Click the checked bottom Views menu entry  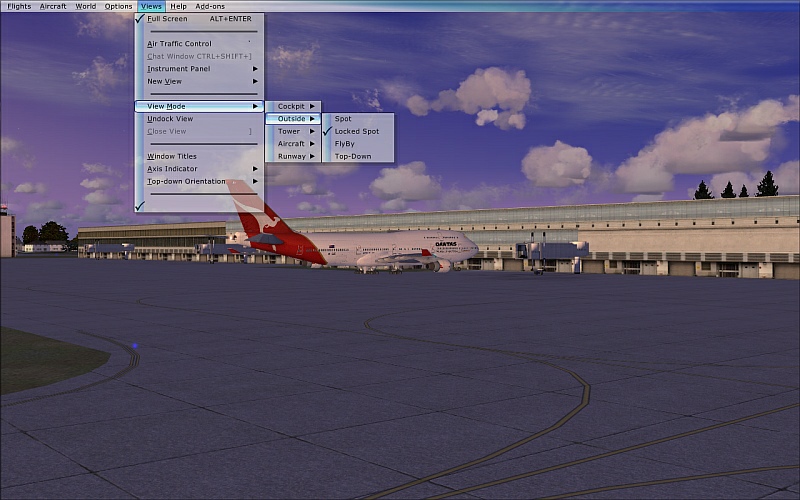click(199, 206)
